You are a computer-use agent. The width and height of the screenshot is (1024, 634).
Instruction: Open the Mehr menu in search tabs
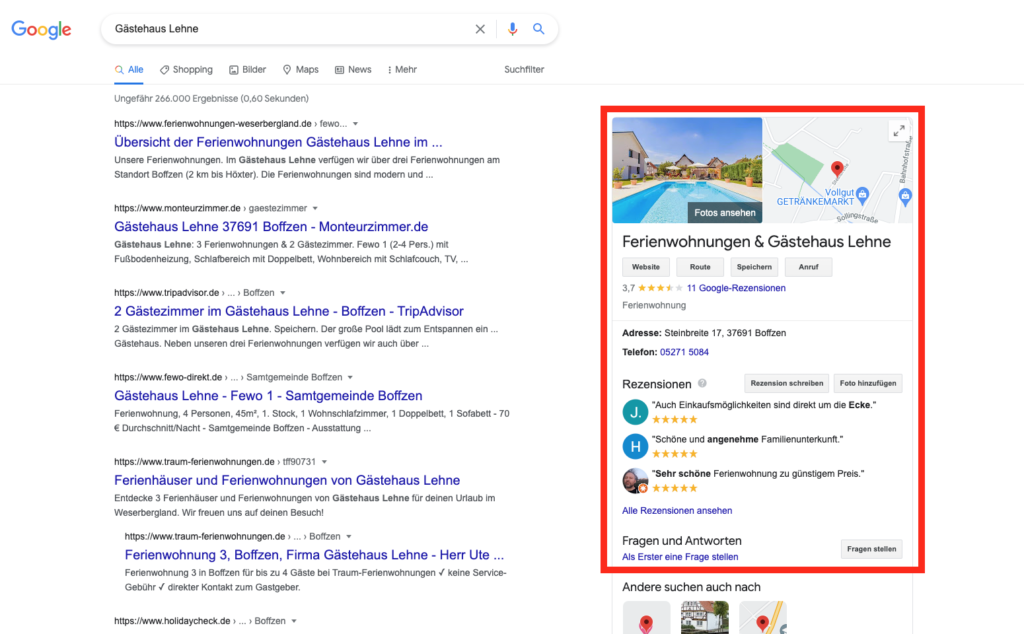click(x=402, y=69)
